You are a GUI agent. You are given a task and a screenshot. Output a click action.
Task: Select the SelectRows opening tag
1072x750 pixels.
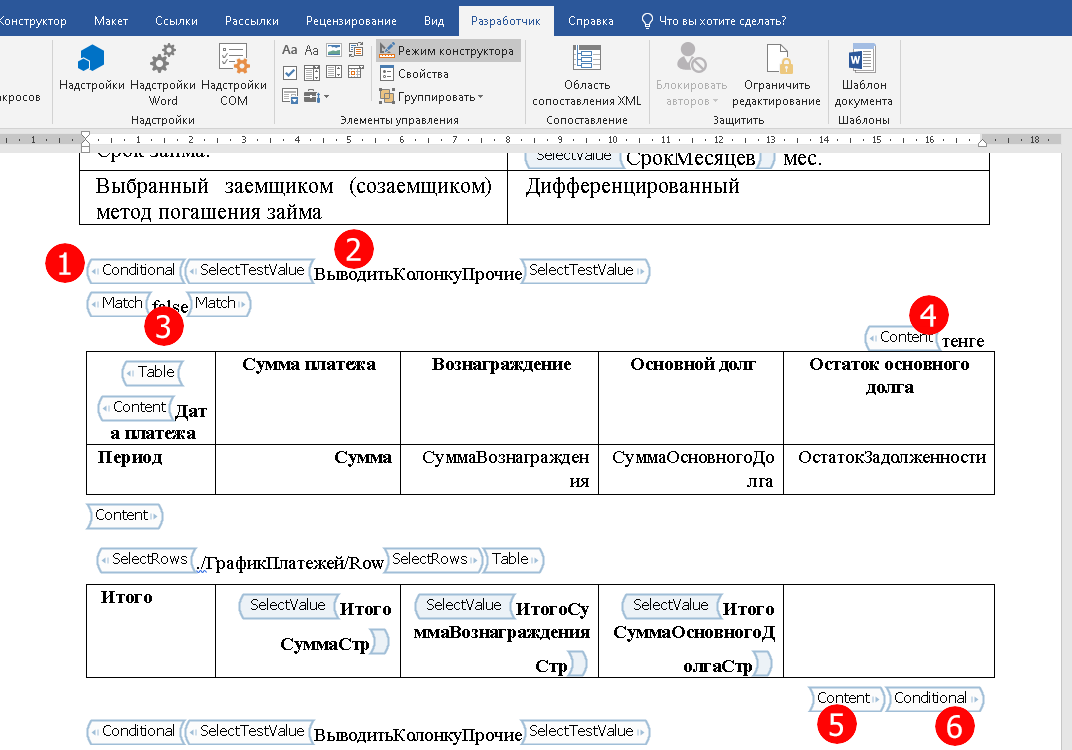tap(146, 559)
